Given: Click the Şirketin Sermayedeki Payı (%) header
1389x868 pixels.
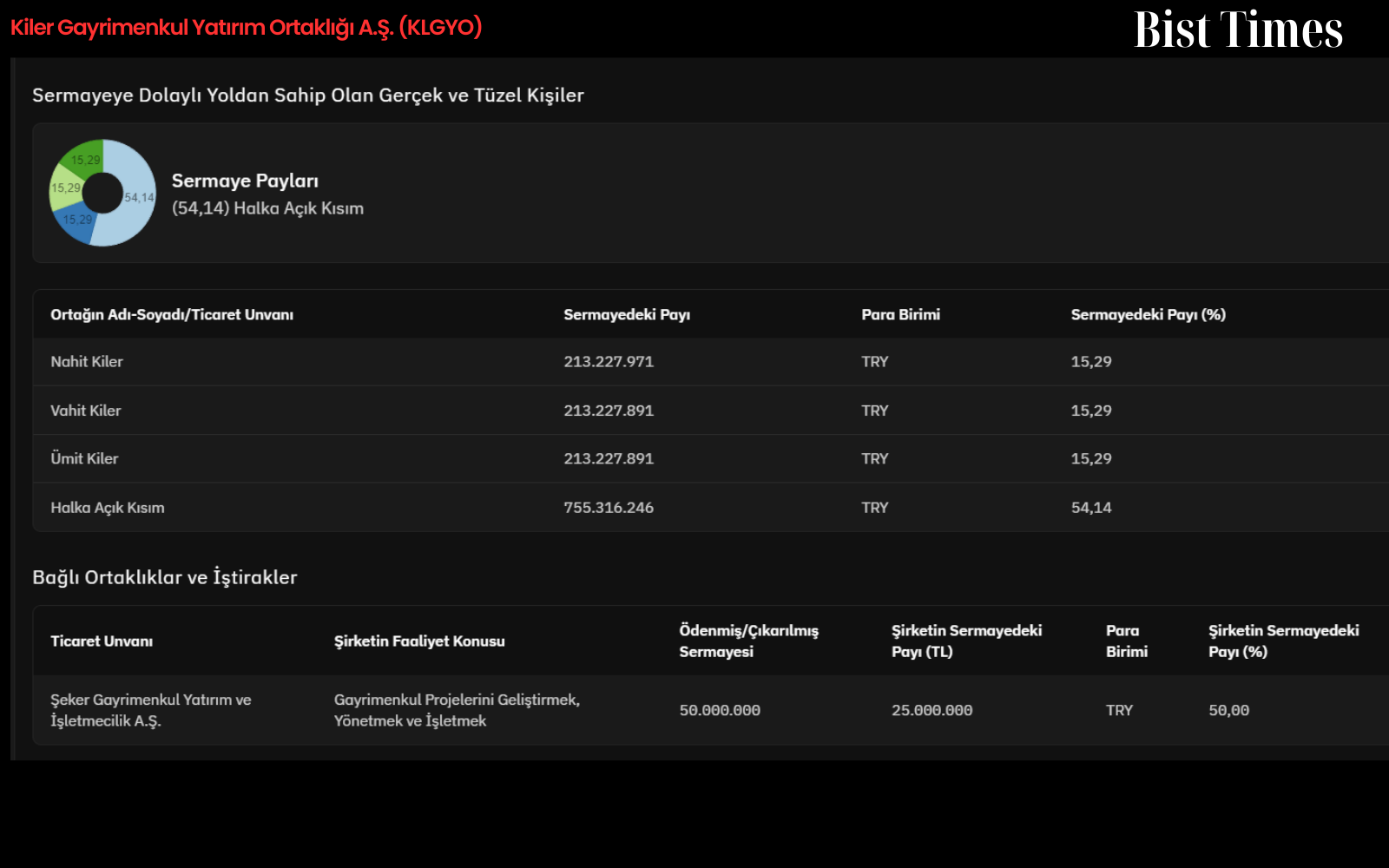Looking at the screenshot, I should click(x=1284, y=641).
